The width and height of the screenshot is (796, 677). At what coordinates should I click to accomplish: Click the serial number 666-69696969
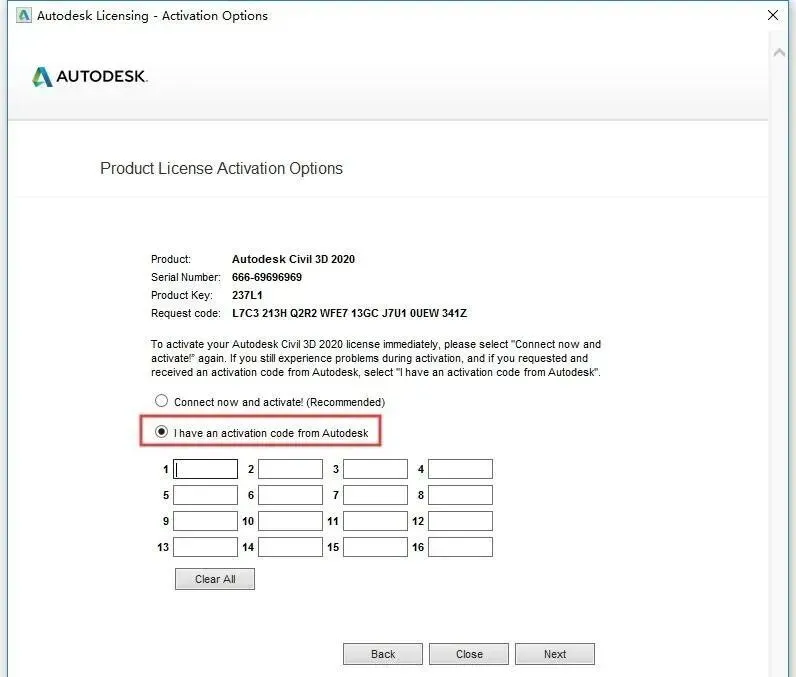267,277
